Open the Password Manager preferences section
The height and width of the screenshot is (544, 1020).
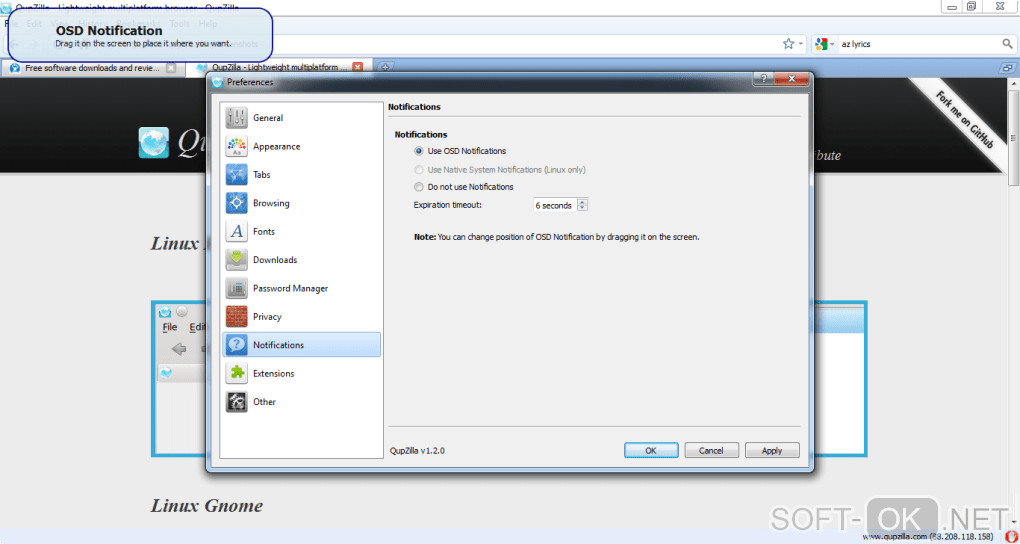click(x=301, y=288)
